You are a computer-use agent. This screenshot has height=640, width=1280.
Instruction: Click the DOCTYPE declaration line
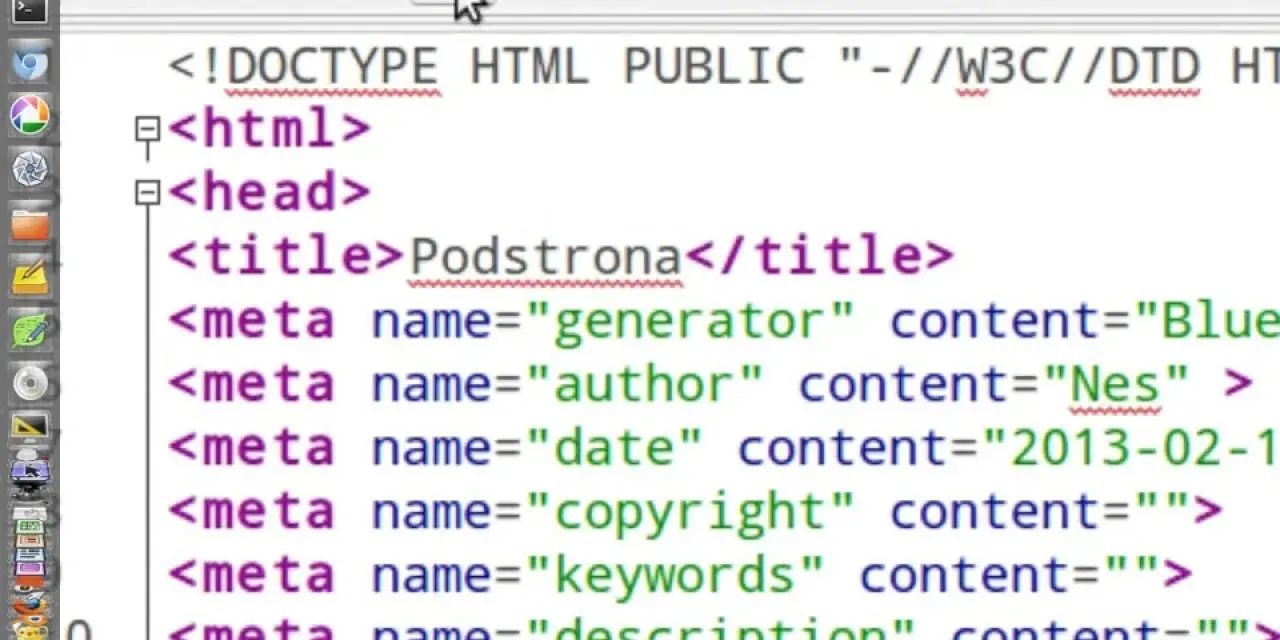coord(724,67)
